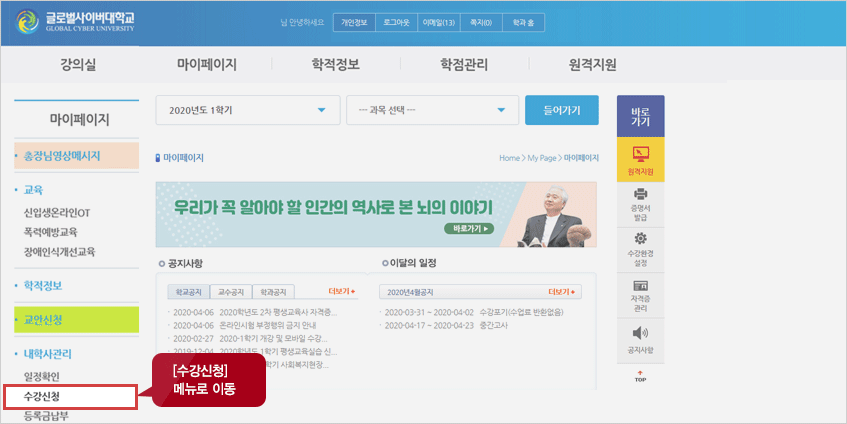The width and height of the screenshot is (847, 424).
Task: Open the 원격지원 main menu
Action: point(593,65)
